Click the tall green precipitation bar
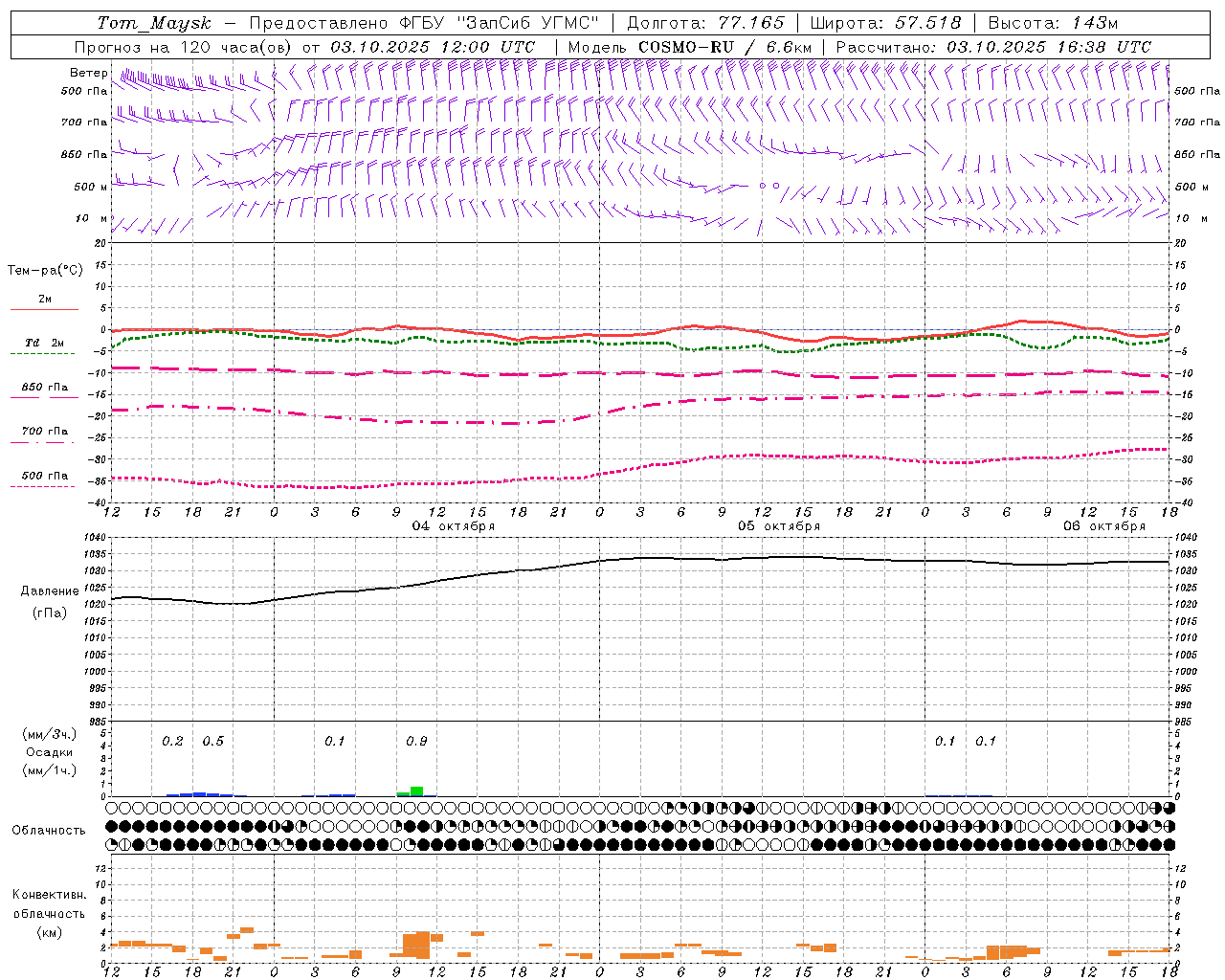The image size is (1225, 980). [416, 791]
